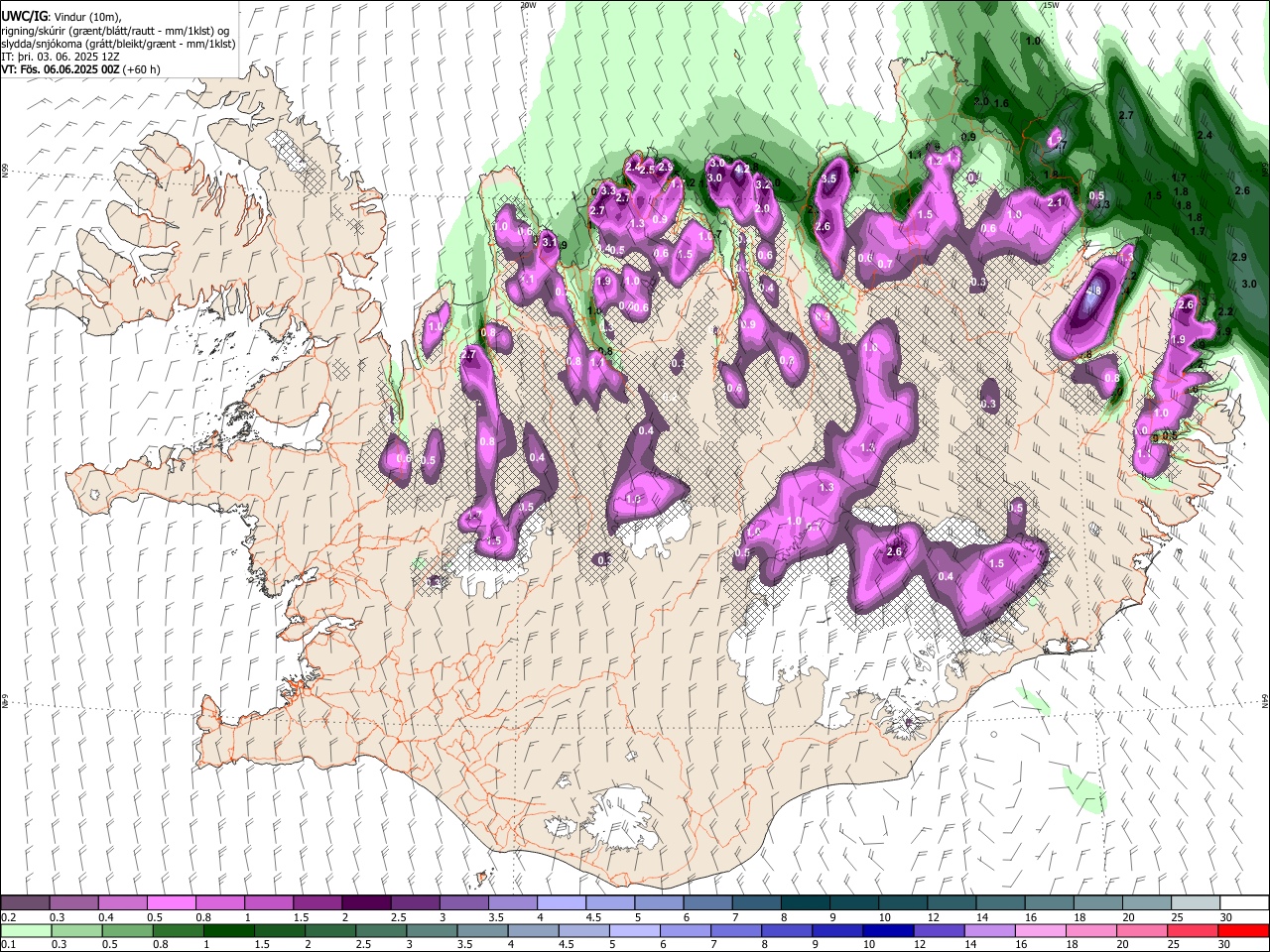1270x952 pixels.
Task: Click the '15W' longitude label at the top edge
Action: click(x=1052, y=5)
